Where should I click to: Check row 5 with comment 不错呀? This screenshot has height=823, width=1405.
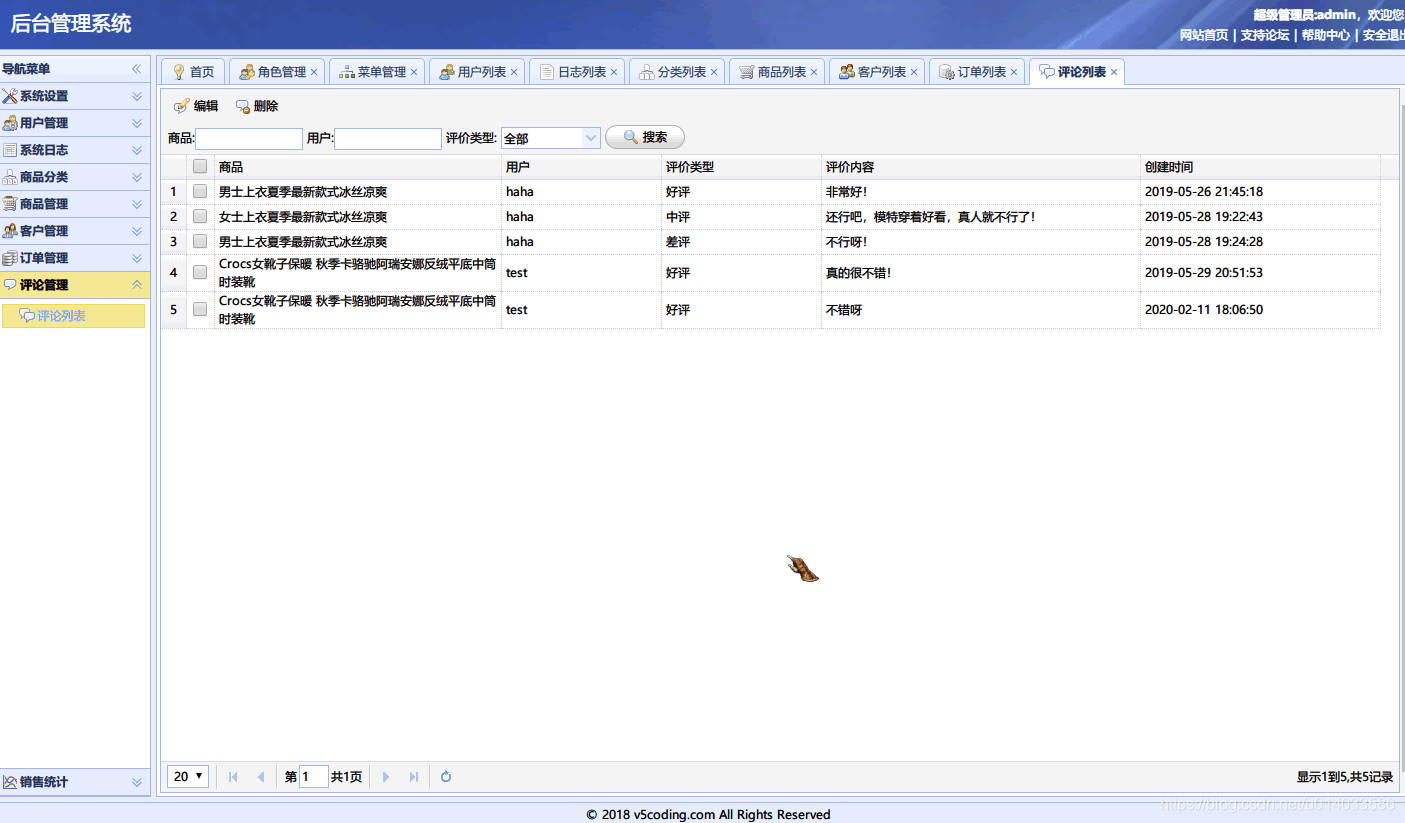tap(200, 309)
